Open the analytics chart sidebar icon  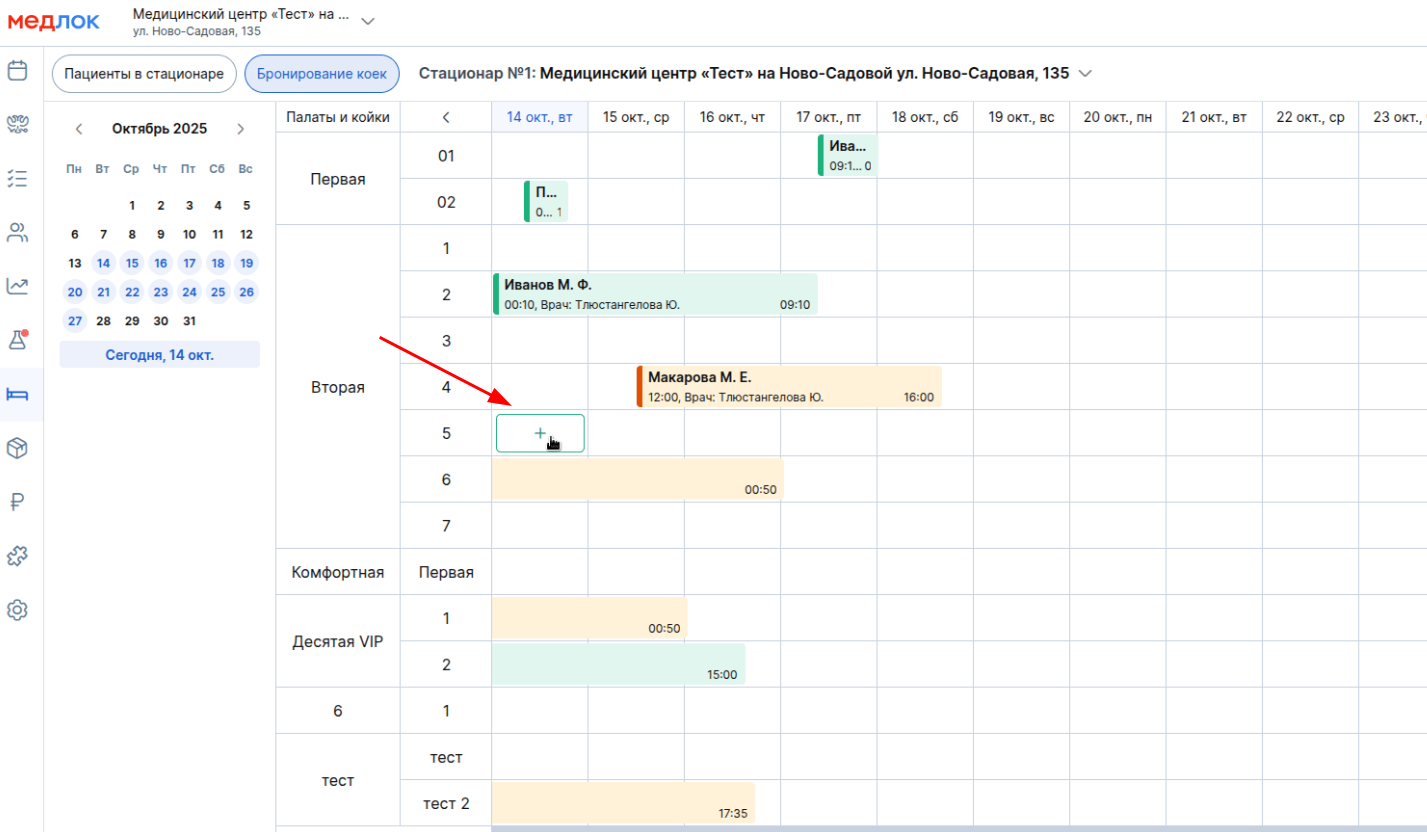(17, 287)
